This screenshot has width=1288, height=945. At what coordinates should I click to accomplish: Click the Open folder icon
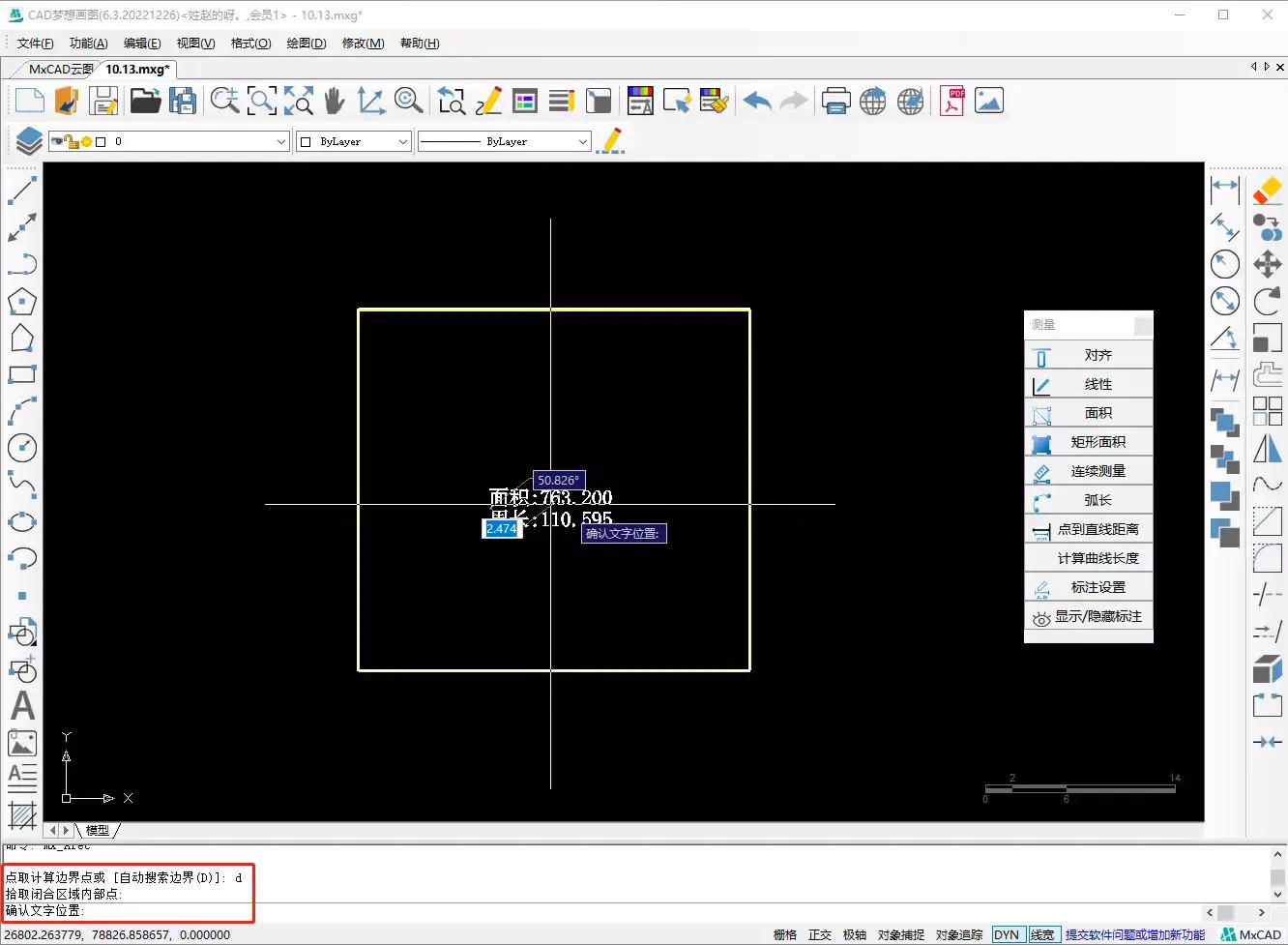[145, 101]
